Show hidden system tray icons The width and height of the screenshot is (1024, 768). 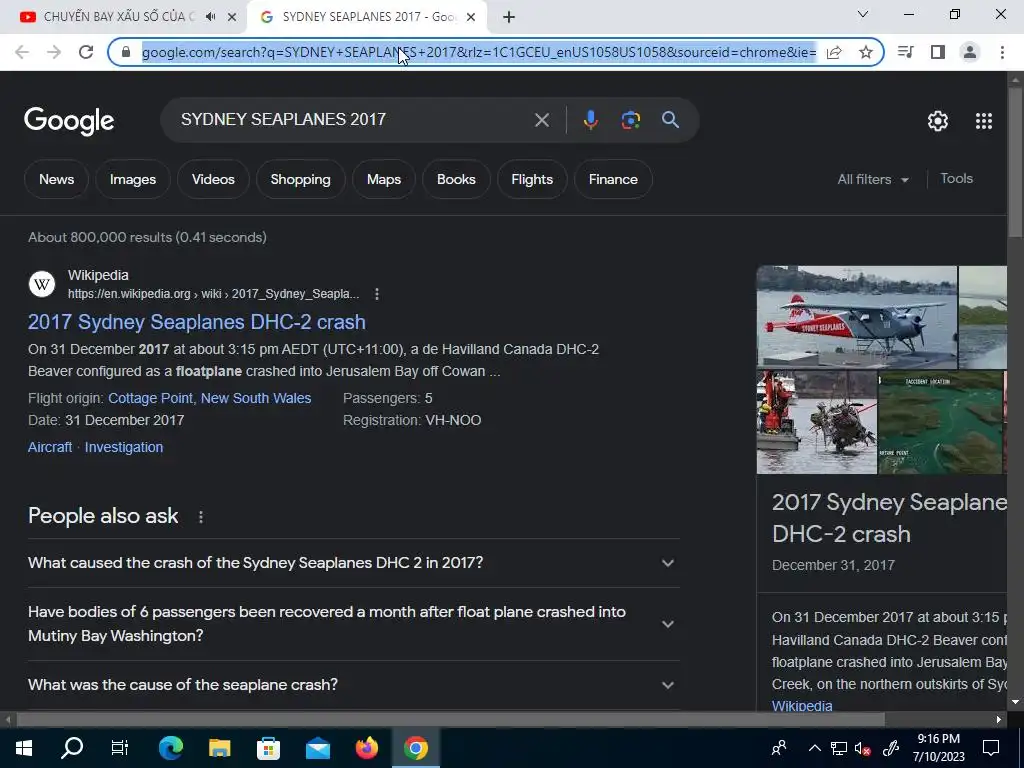(x=815, y=748)
